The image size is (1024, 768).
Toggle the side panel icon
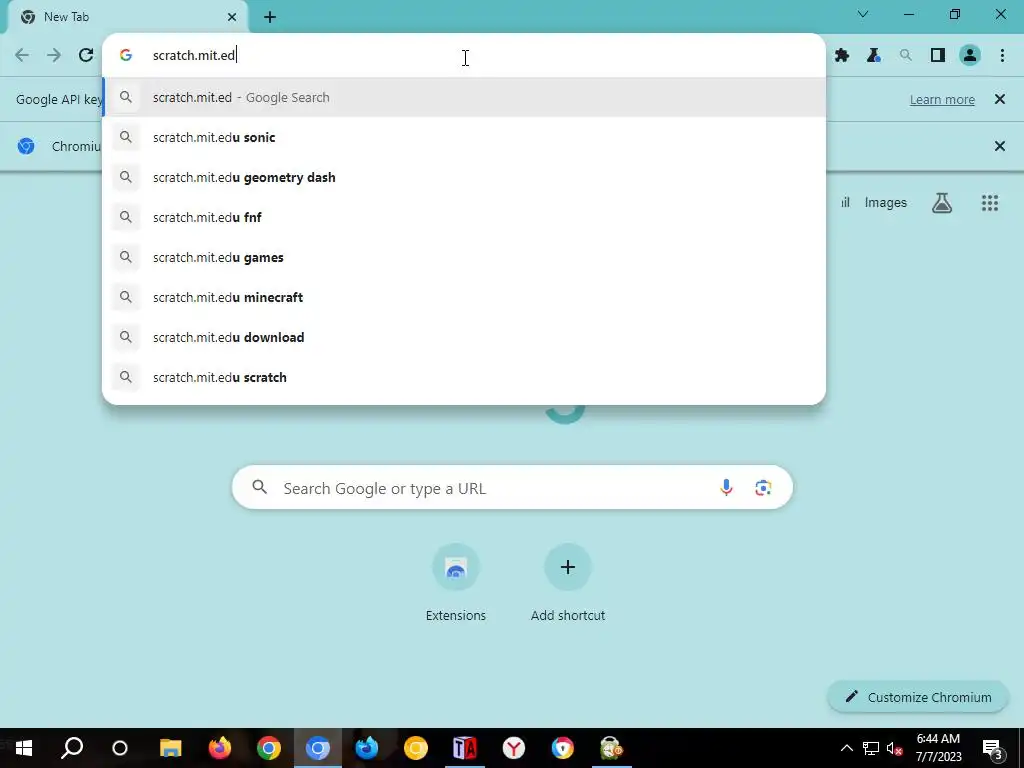(x=938, y=56)
